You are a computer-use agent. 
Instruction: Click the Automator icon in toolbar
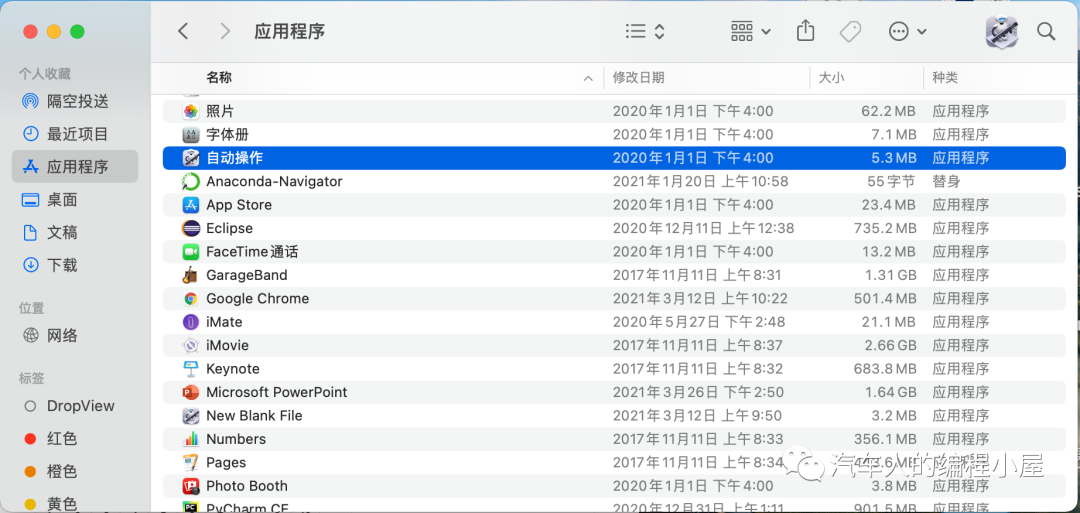[1001, 31]
